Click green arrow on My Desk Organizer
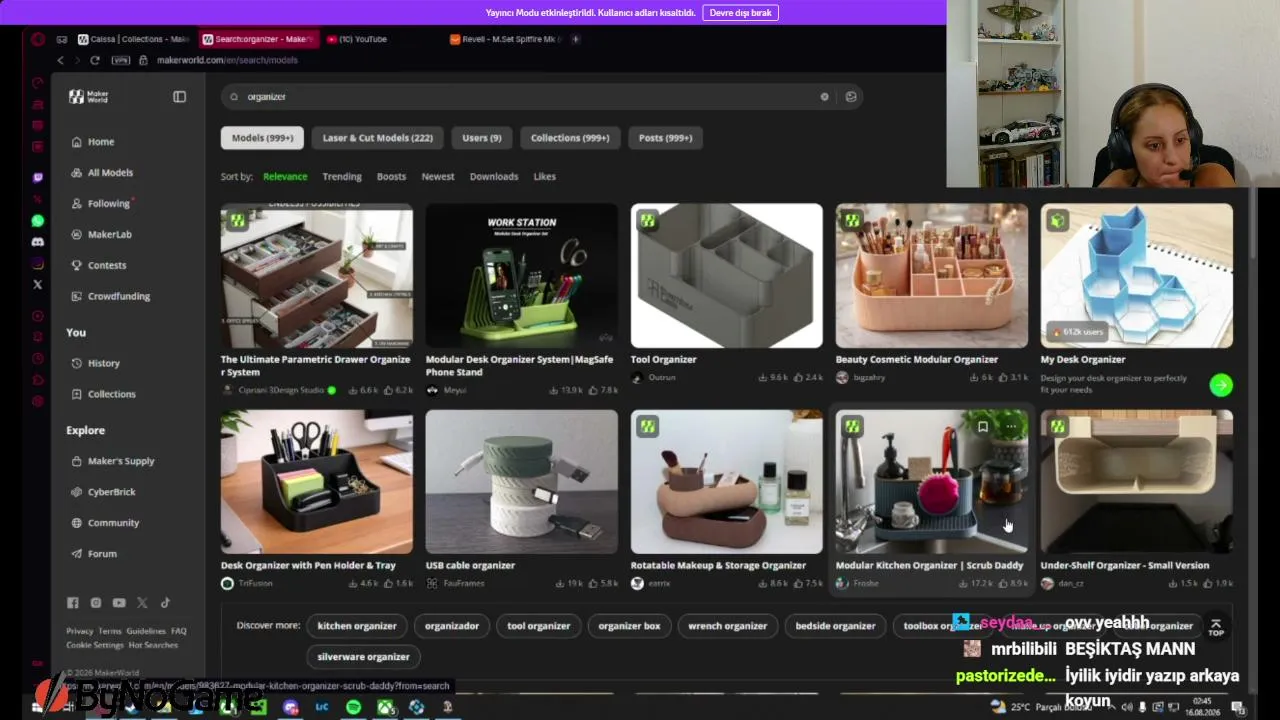Image resolution: width=1280 pixels, height=720 pixels. pyautogui.click(x=1221, y=385)
